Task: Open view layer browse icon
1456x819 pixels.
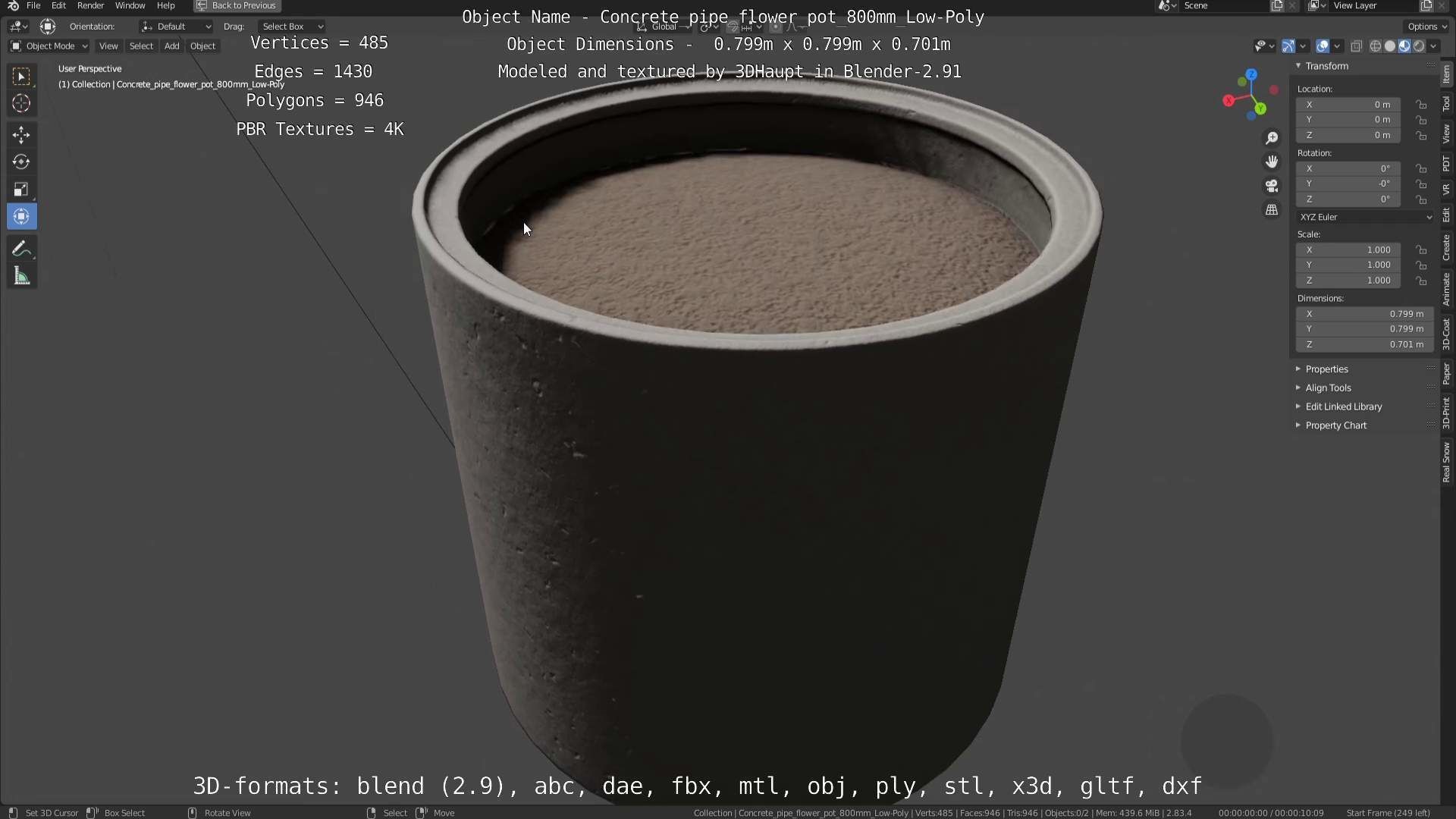Action: [1316, 5]
